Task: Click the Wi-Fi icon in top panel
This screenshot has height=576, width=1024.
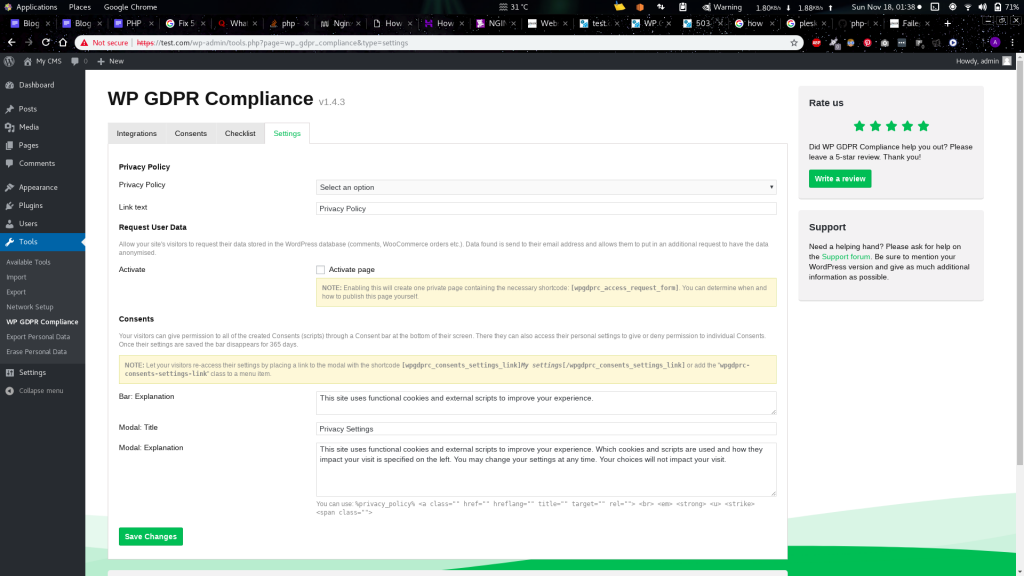Action: point(968,7)
